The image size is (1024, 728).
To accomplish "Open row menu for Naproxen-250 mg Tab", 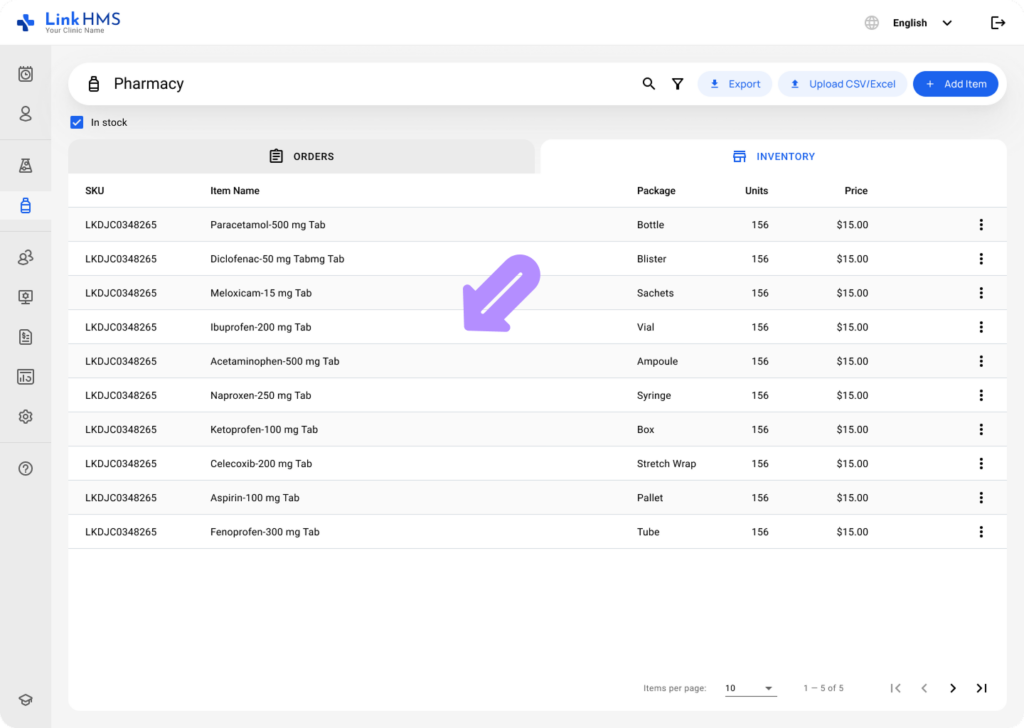I will point(981,395).
